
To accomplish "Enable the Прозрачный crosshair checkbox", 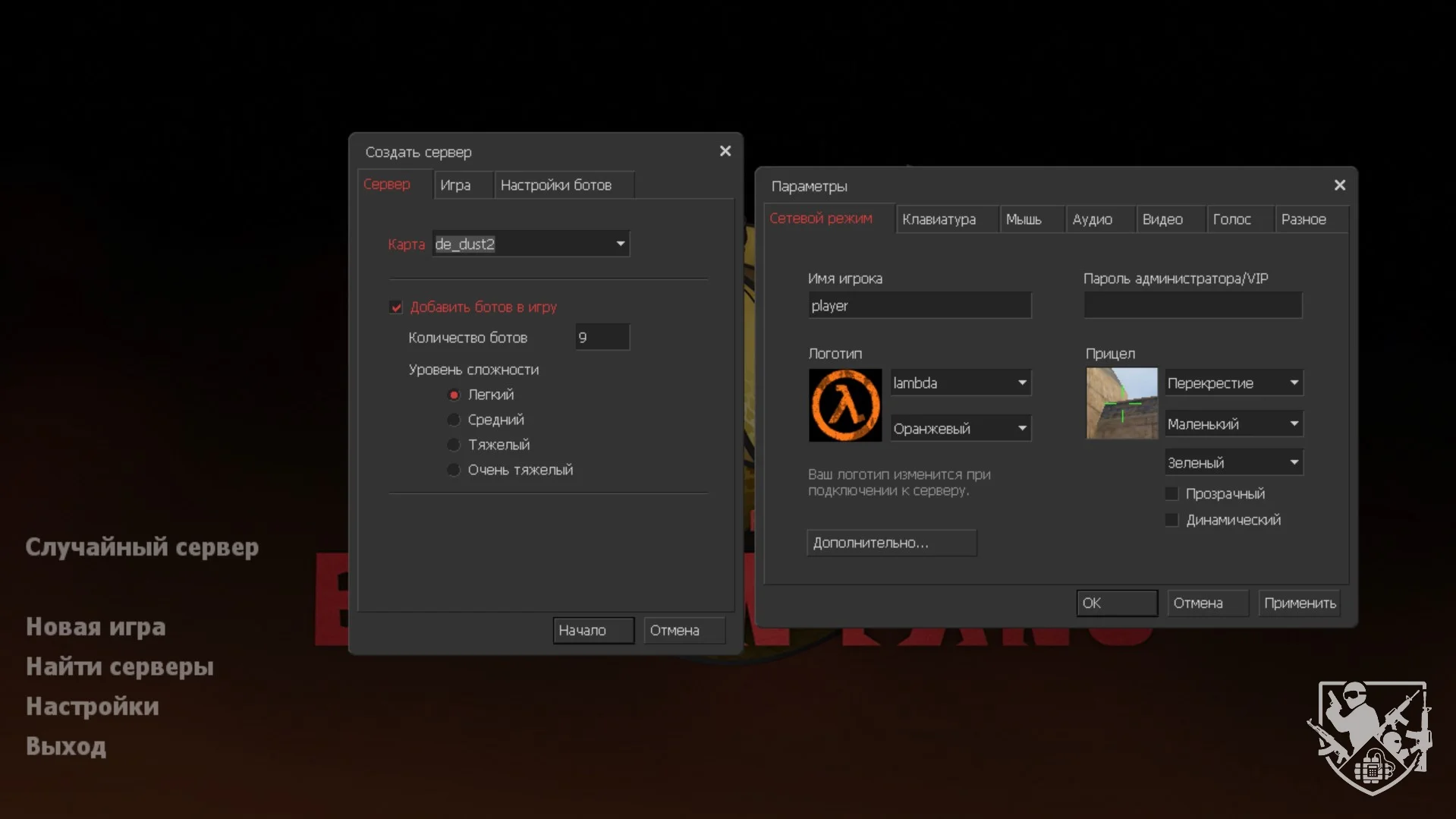I will (1171, 494).
